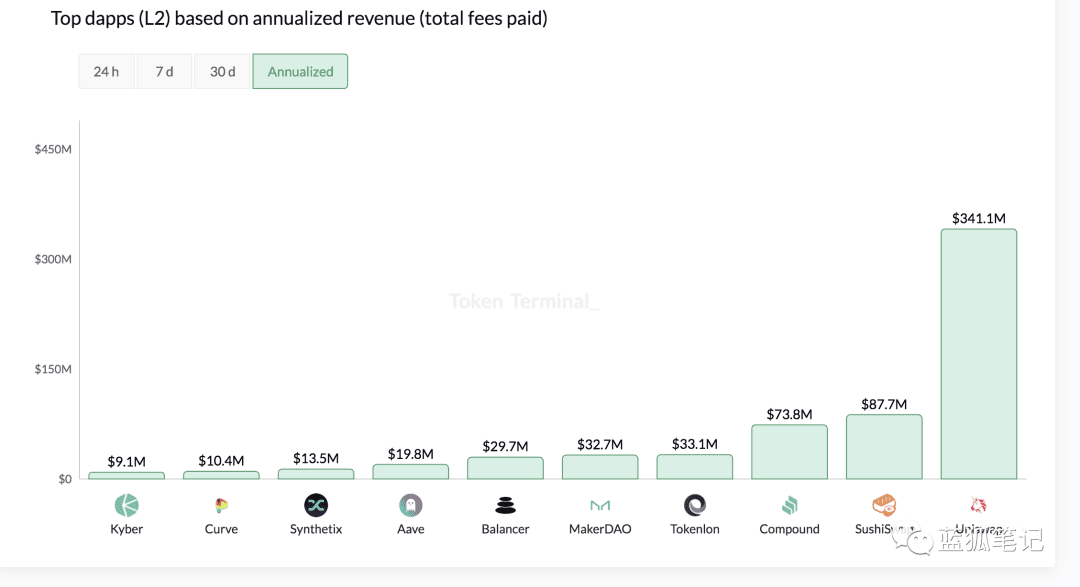
Task: Click the Synthetix bar in chart
Action: coord(316,474)
